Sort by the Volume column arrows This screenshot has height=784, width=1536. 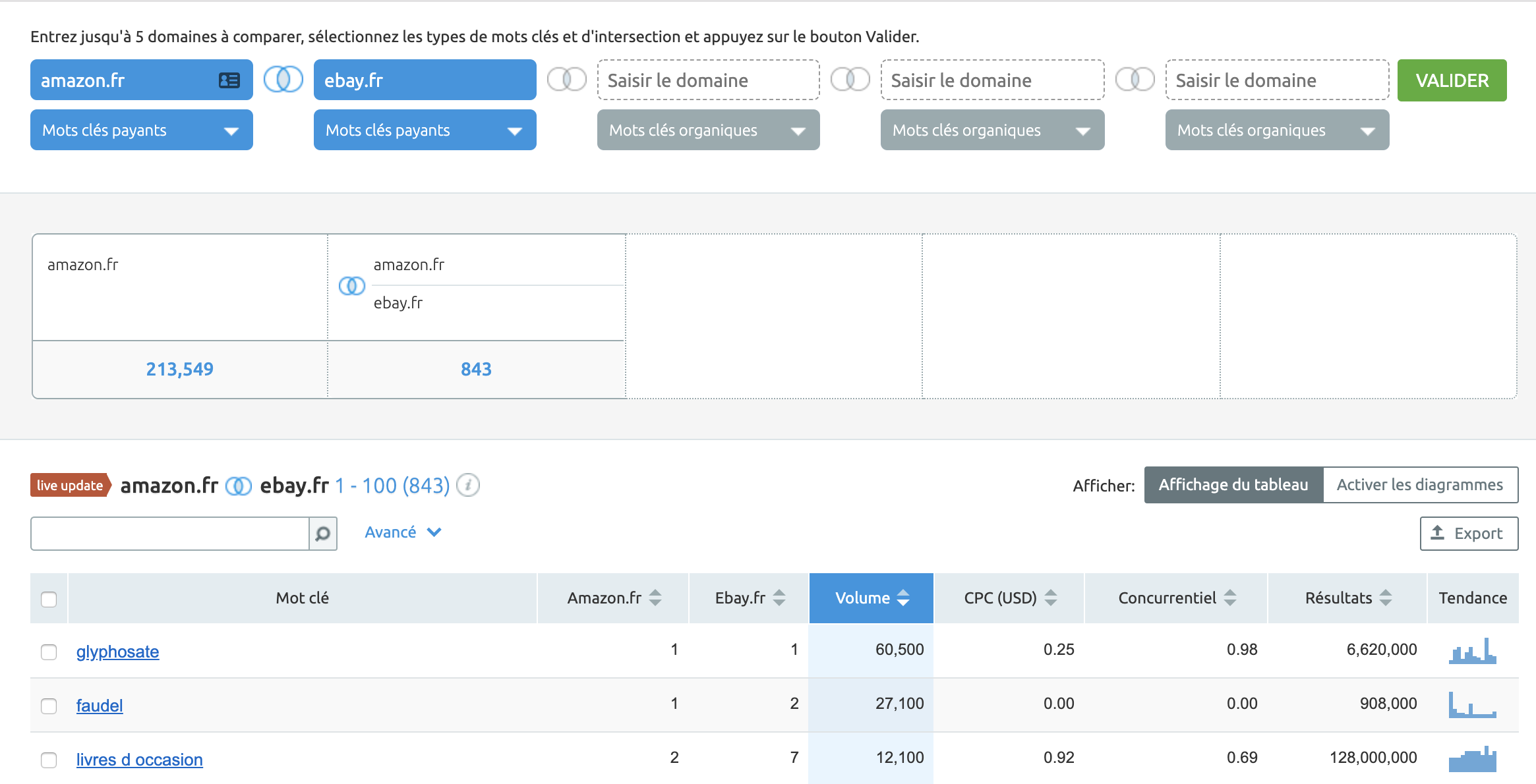click(903, 598)
